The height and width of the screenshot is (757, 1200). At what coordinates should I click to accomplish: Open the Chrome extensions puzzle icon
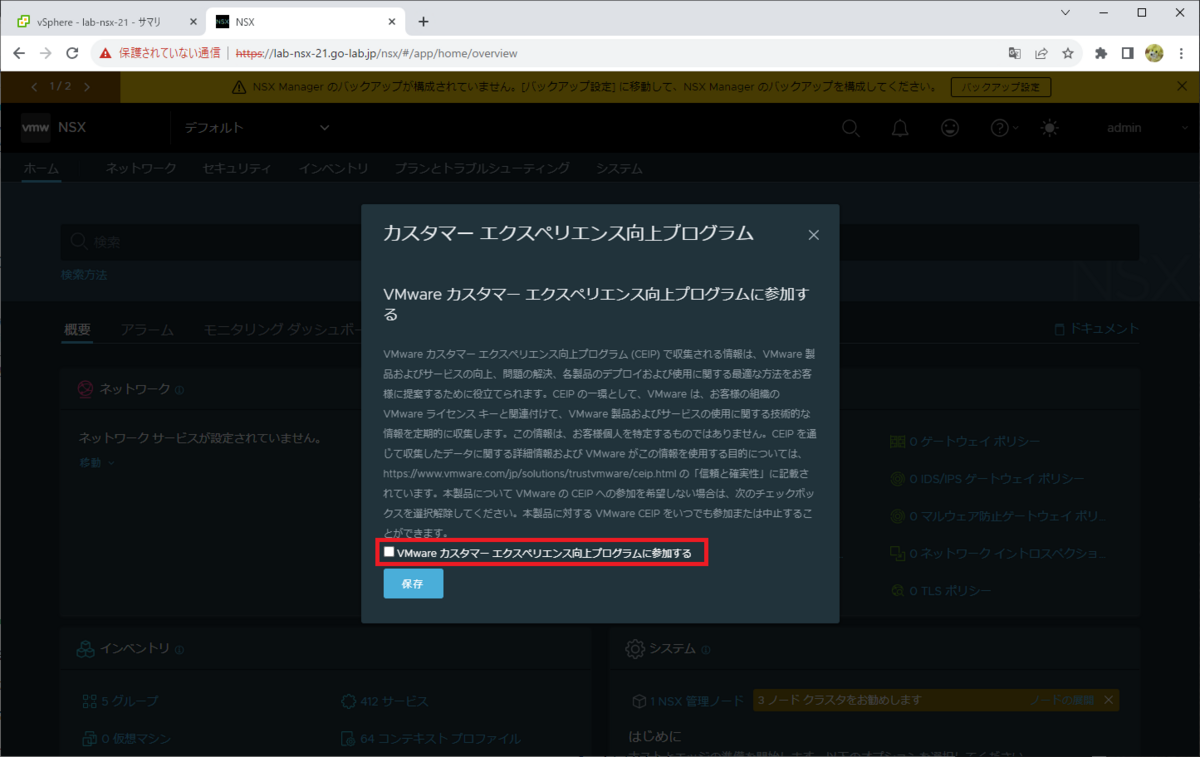(x=1101, y=53)
